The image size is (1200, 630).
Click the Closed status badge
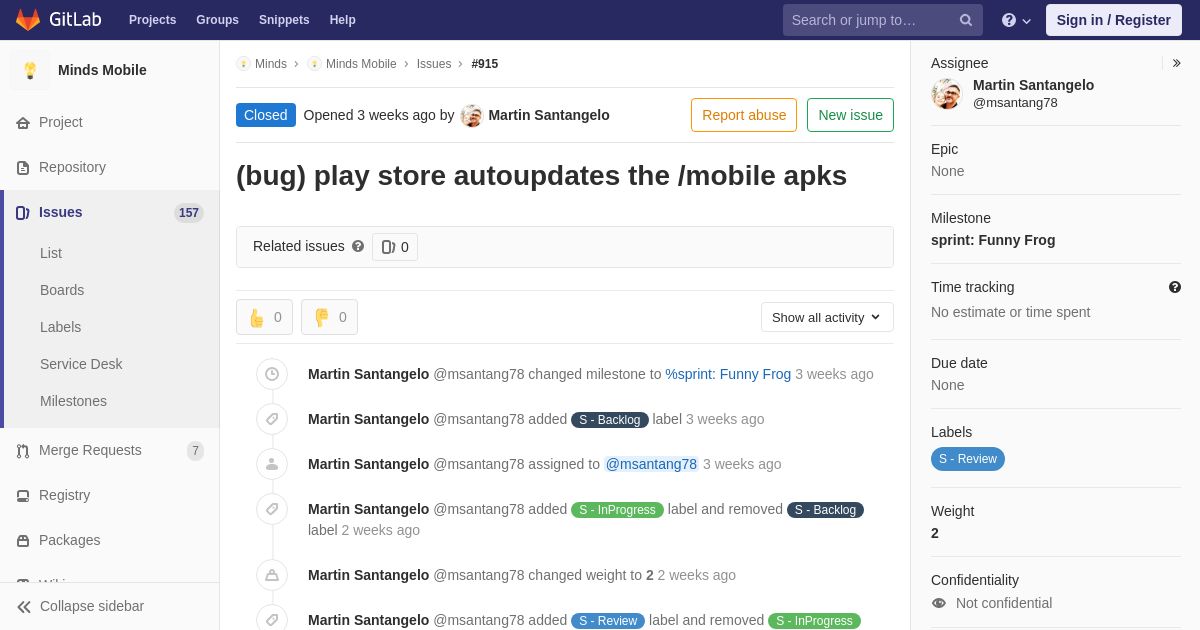pos(266,115)
